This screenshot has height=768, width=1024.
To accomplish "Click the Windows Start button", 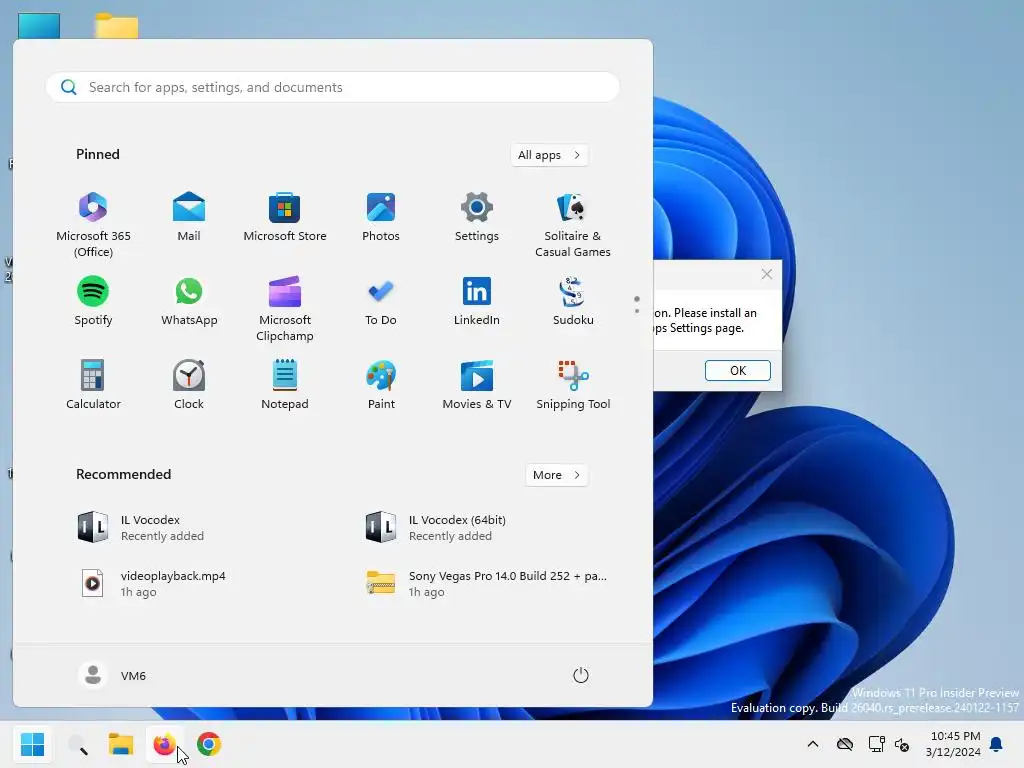I will [32, 744].
